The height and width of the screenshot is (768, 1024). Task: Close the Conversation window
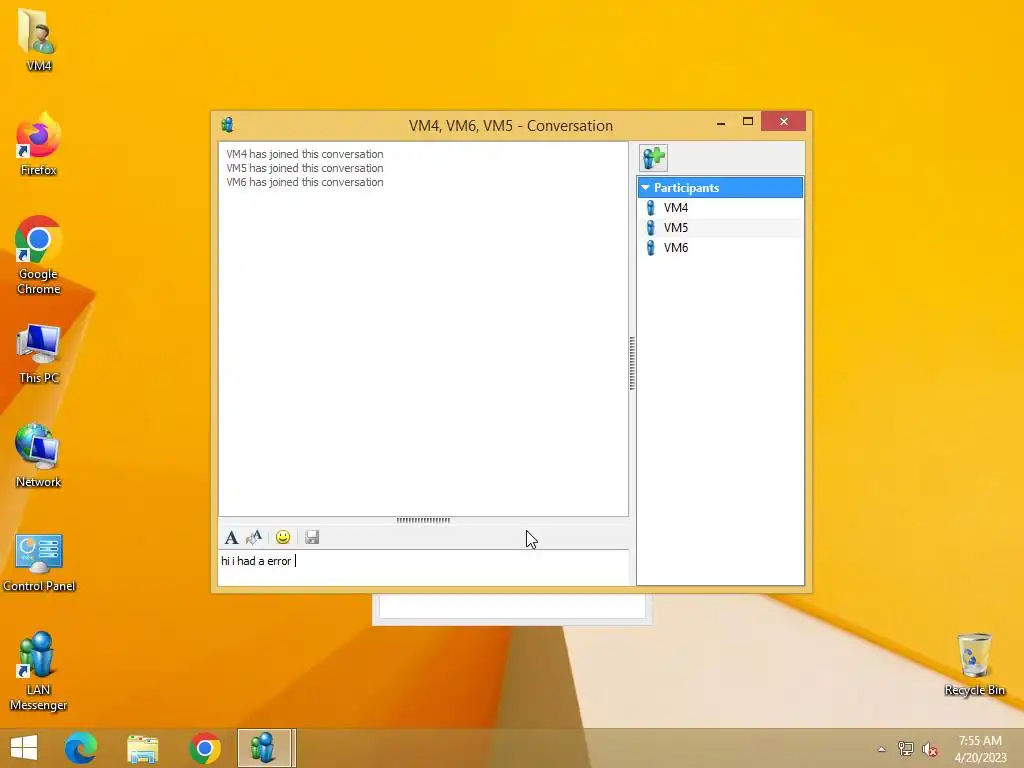pos(784,122)
